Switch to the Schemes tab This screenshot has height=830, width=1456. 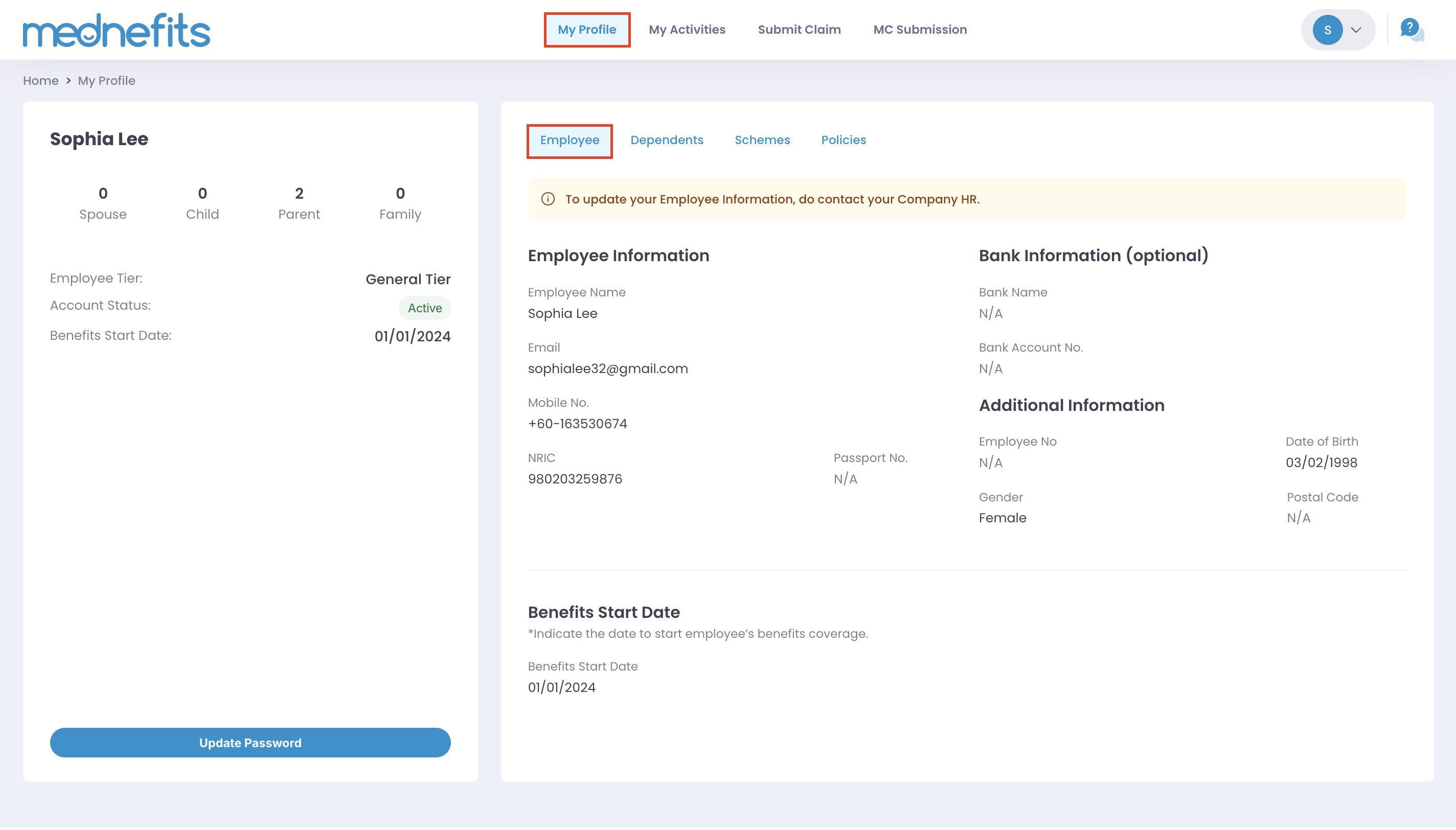pos(762,140)
